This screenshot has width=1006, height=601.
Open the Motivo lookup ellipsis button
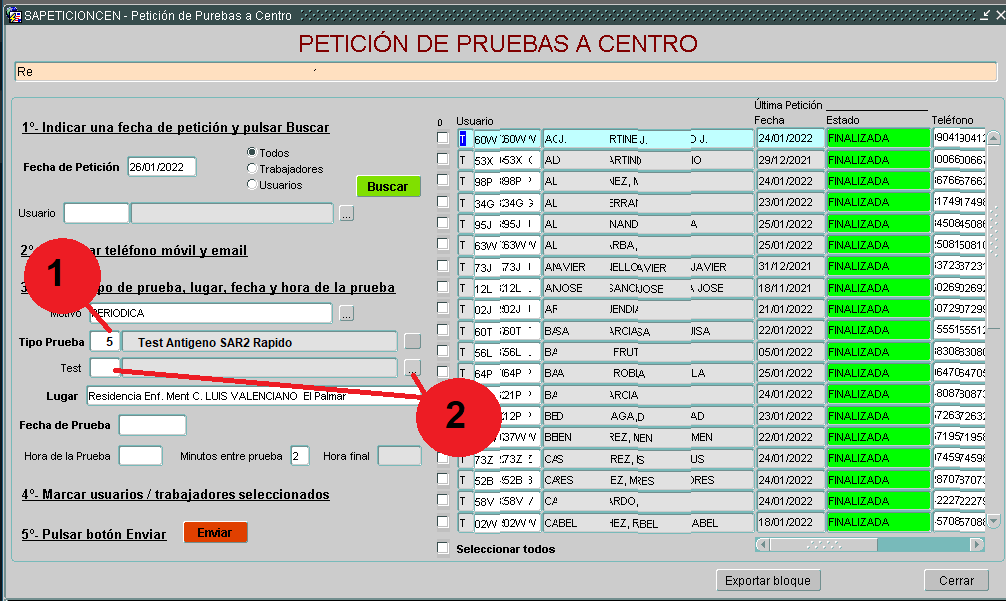pos(346,313)
